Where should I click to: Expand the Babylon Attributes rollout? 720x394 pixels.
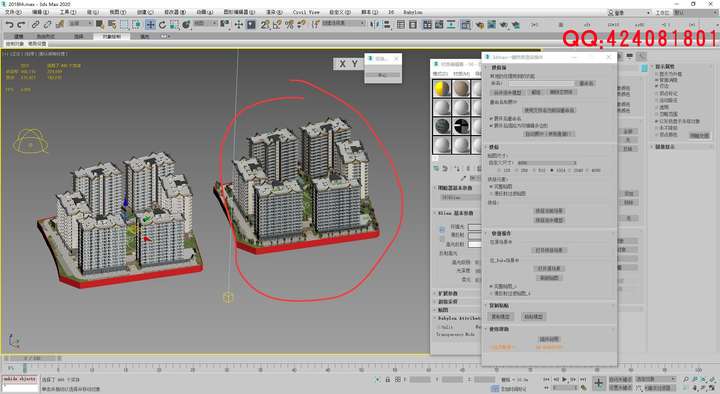(x=458, y=318)
